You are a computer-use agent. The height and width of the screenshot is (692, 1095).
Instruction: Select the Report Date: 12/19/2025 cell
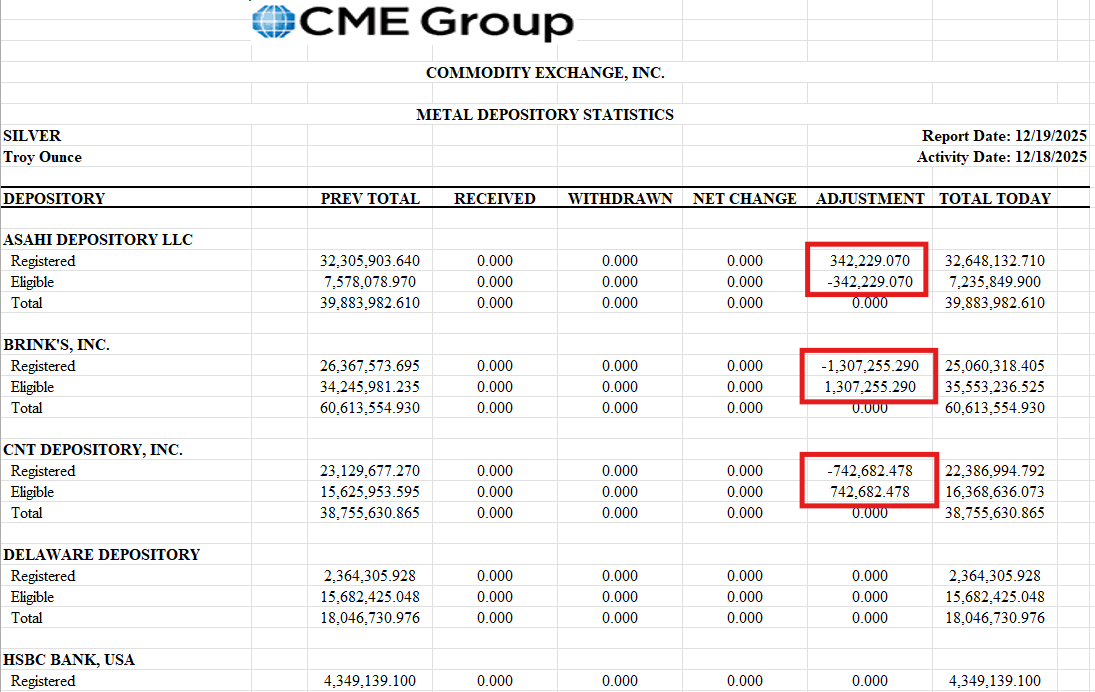point(1004,135)
